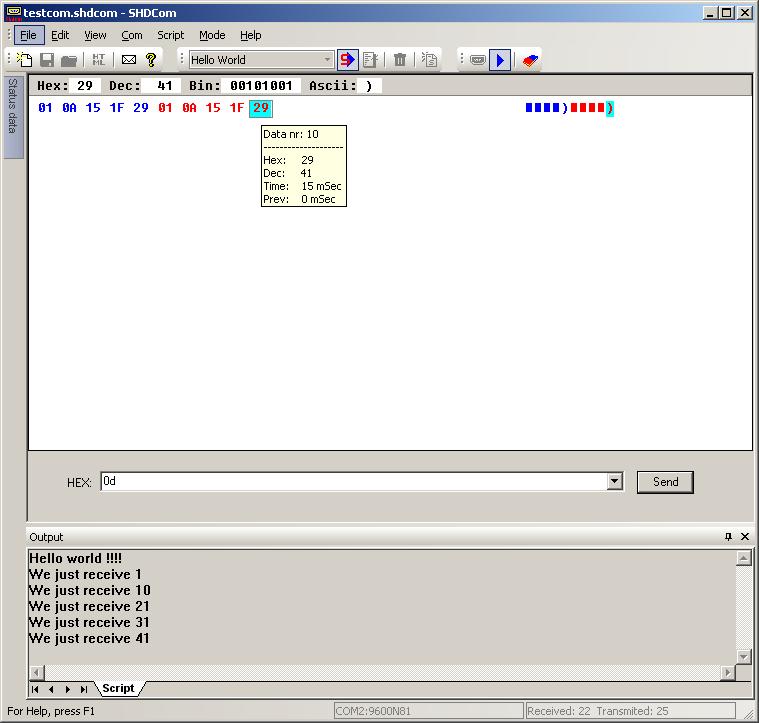Open the Status data side tab
This screenshot has width=759, height=723.
pyautogui.click(x=13, y=116)
